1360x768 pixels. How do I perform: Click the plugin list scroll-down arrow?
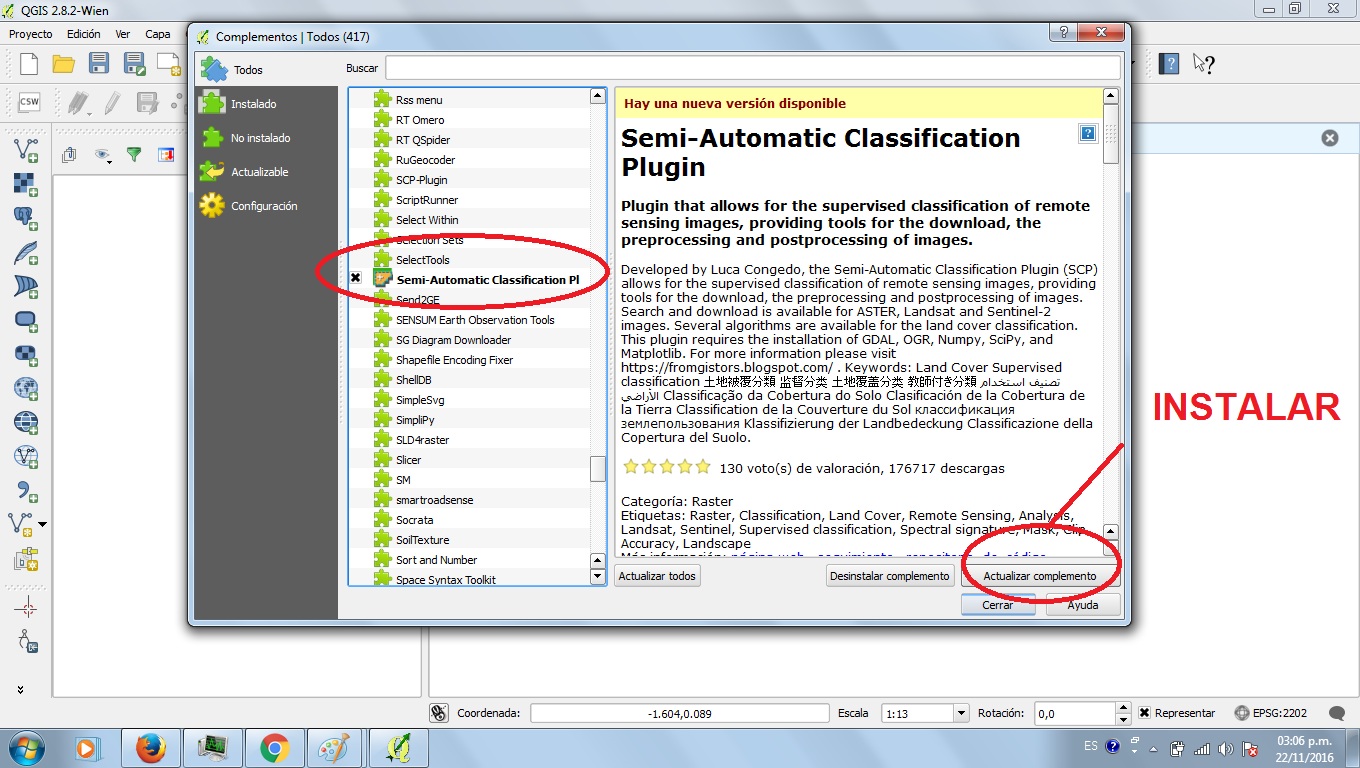pyautogui.click(x=598, y=577)
